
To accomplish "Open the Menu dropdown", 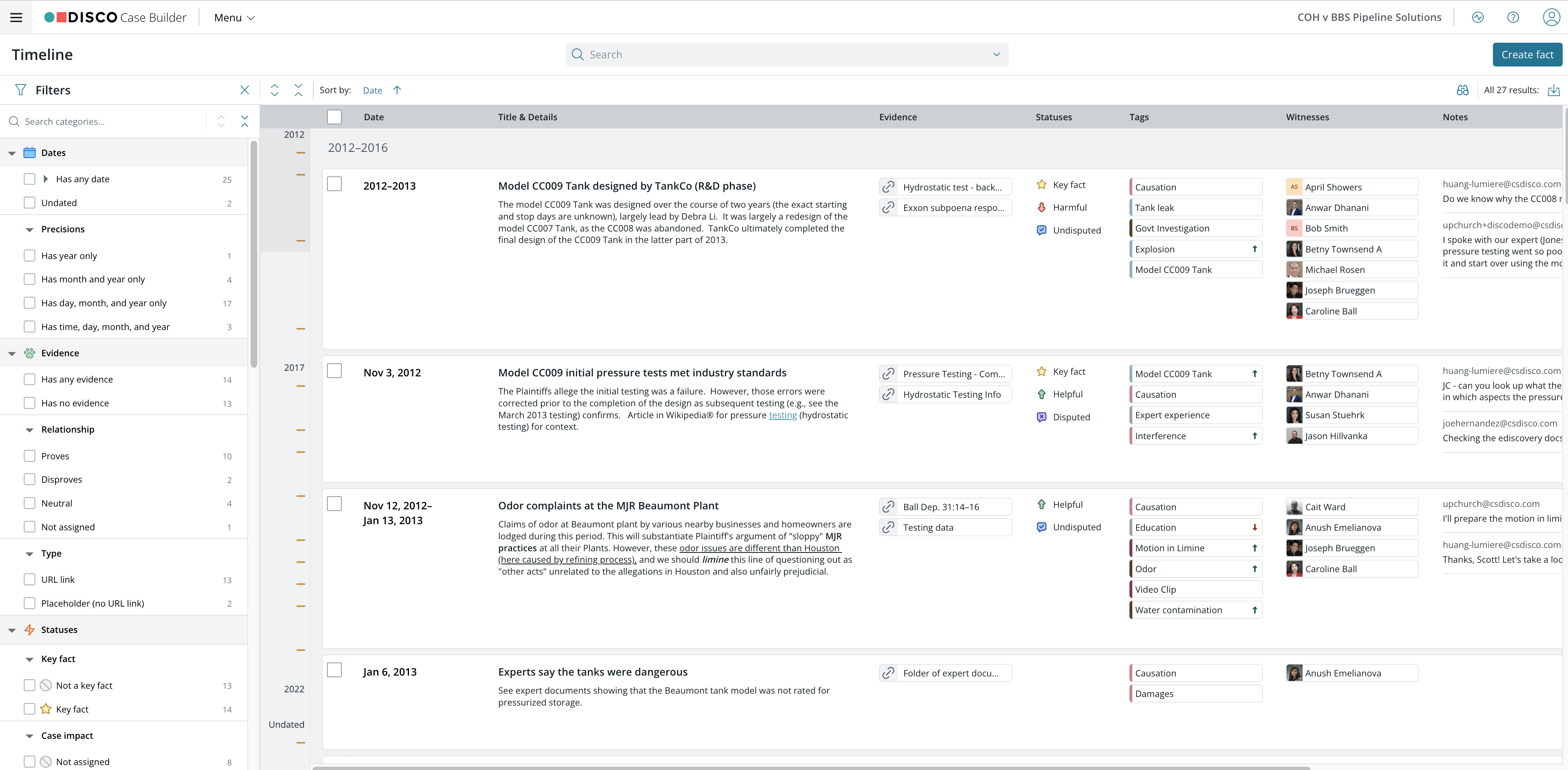I will [234, 18].
